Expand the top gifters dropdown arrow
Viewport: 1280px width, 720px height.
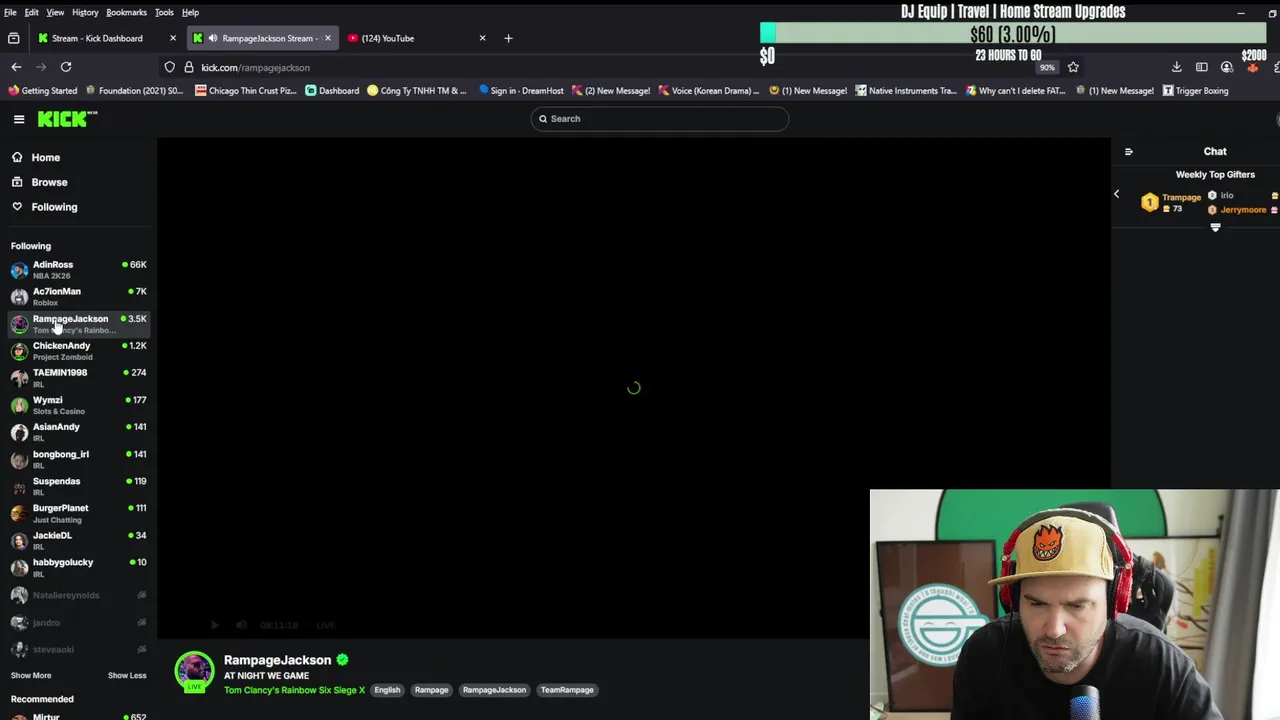coord(1216,228)
